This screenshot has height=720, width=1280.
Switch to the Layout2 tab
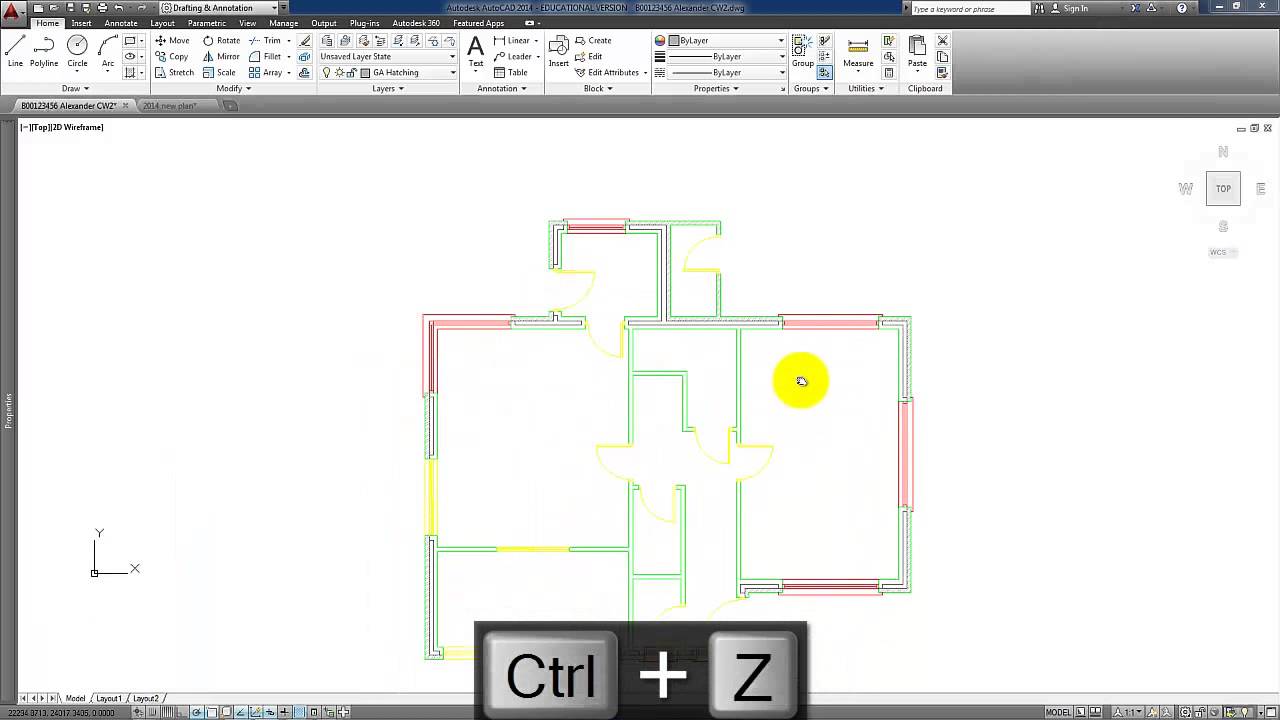146,698
